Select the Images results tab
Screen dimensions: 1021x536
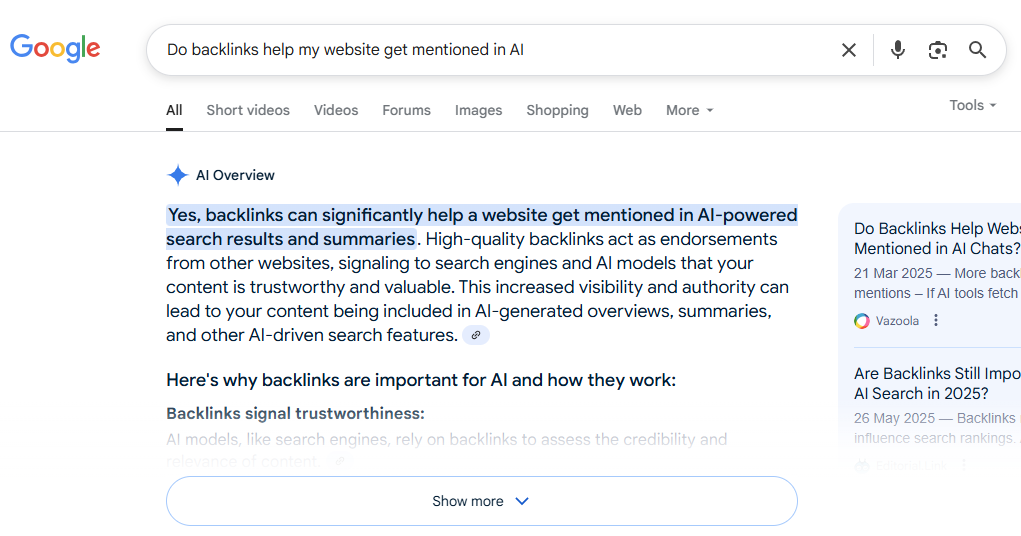[479, 110]
